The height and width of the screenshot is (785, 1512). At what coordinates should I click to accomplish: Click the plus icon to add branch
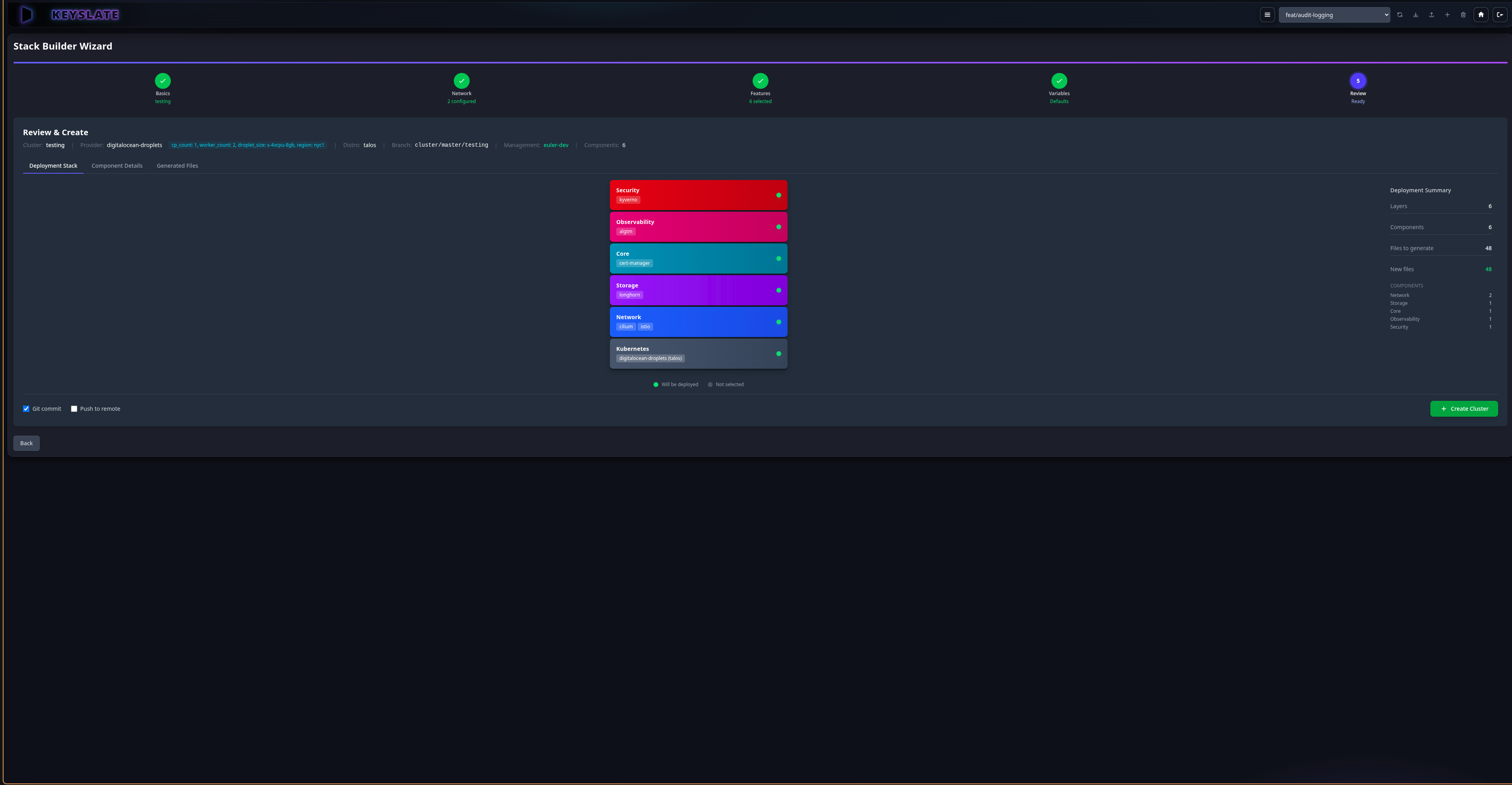1447,15
